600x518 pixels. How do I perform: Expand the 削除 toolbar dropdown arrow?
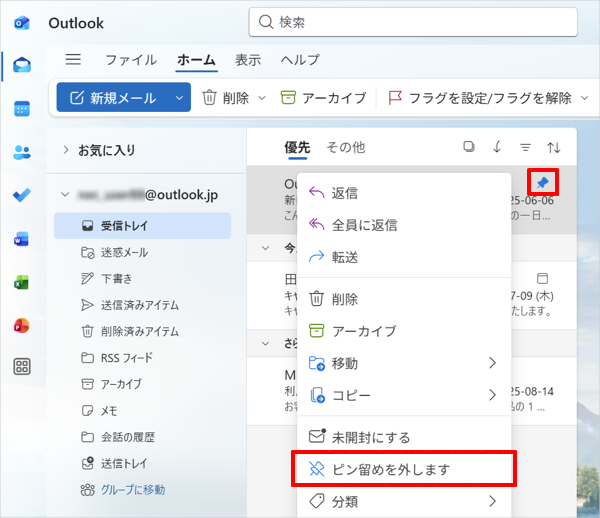tap(262, 98)
